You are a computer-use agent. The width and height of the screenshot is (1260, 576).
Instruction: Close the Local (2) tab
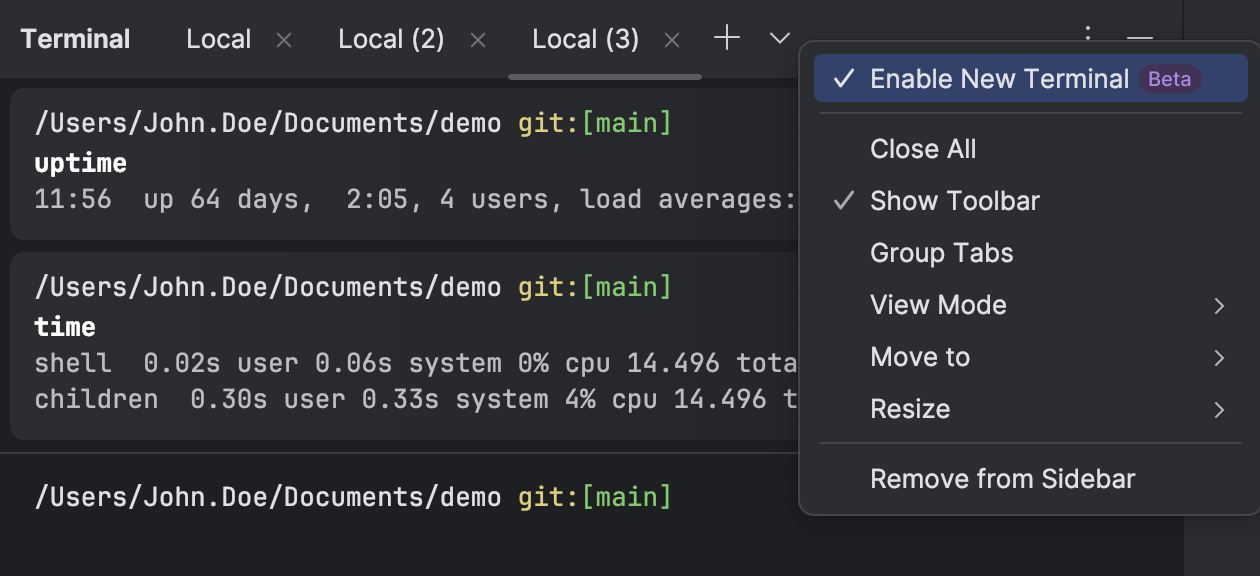(x=478, y=40)
